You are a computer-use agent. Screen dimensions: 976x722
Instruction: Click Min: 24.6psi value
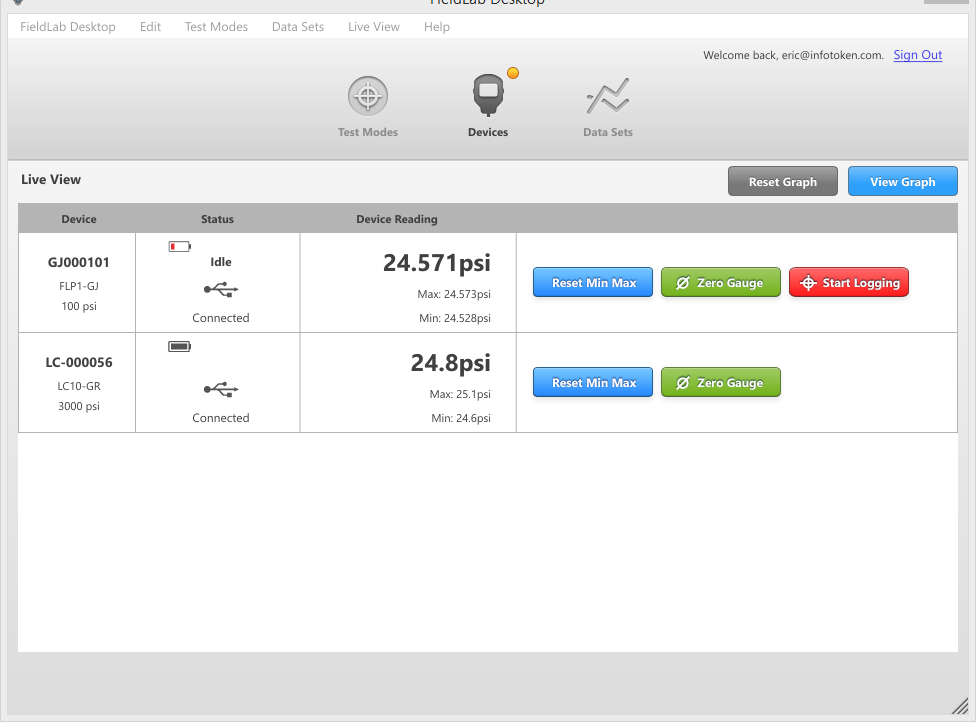pyautogui.click(x=461, y=418)
